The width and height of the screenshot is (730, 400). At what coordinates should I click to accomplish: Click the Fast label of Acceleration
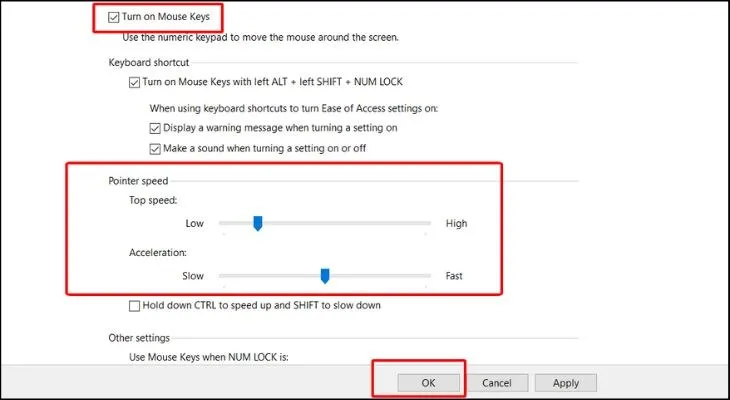[454, 276]
